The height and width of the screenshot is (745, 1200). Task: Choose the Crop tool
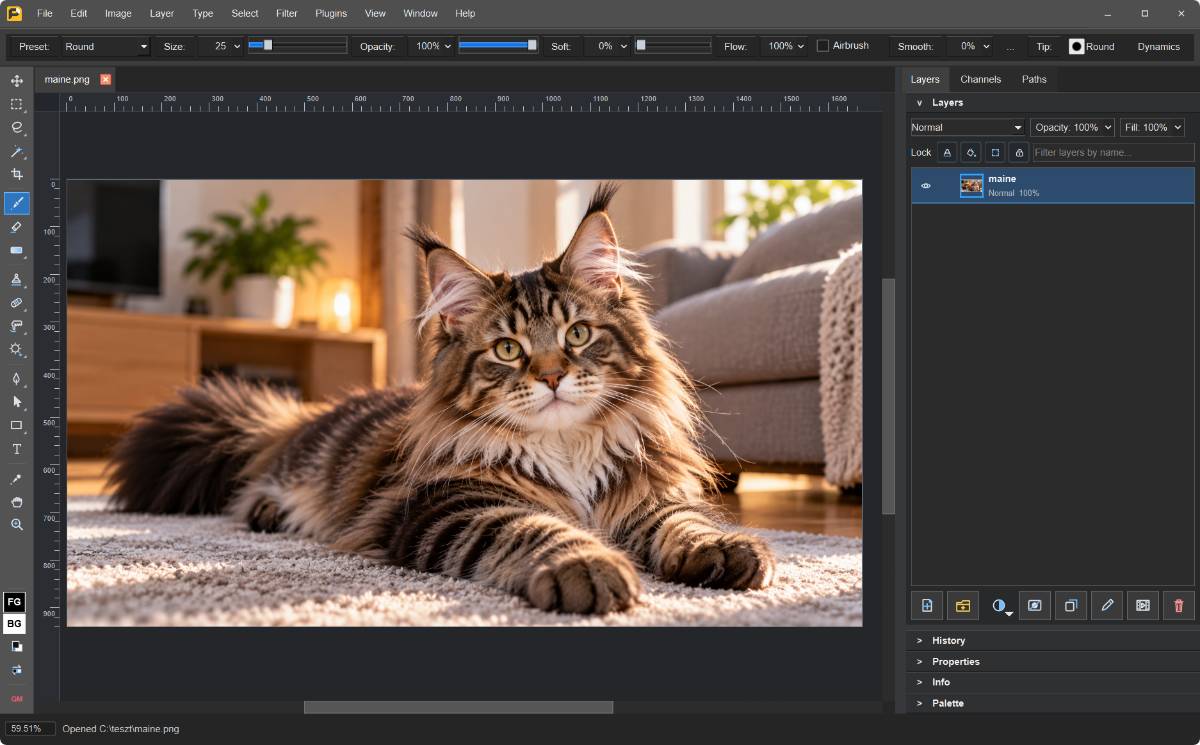click(17, 175)
